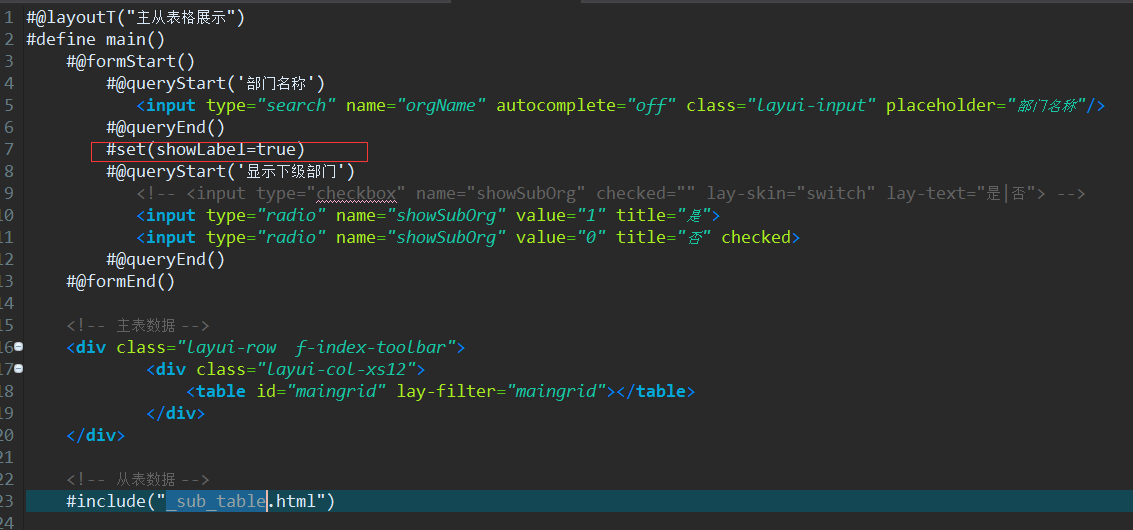Collapse the fold marker beside the layui-col-xs12 div
This screenshot has height=530, width=1133.
[x=19, y=369]
